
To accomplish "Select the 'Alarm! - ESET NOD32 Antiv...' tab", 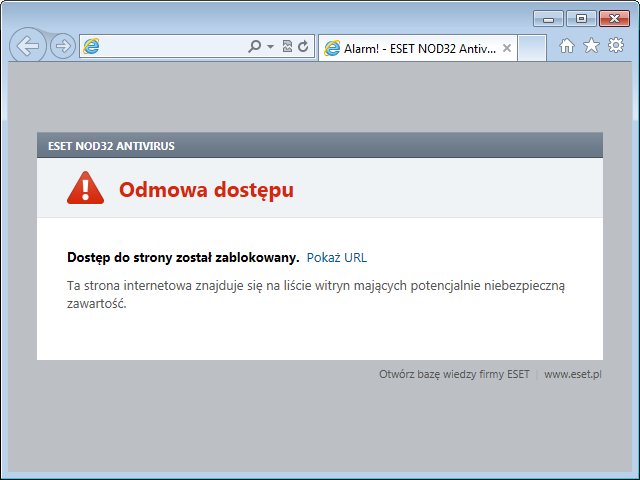I will pos(417,49).
